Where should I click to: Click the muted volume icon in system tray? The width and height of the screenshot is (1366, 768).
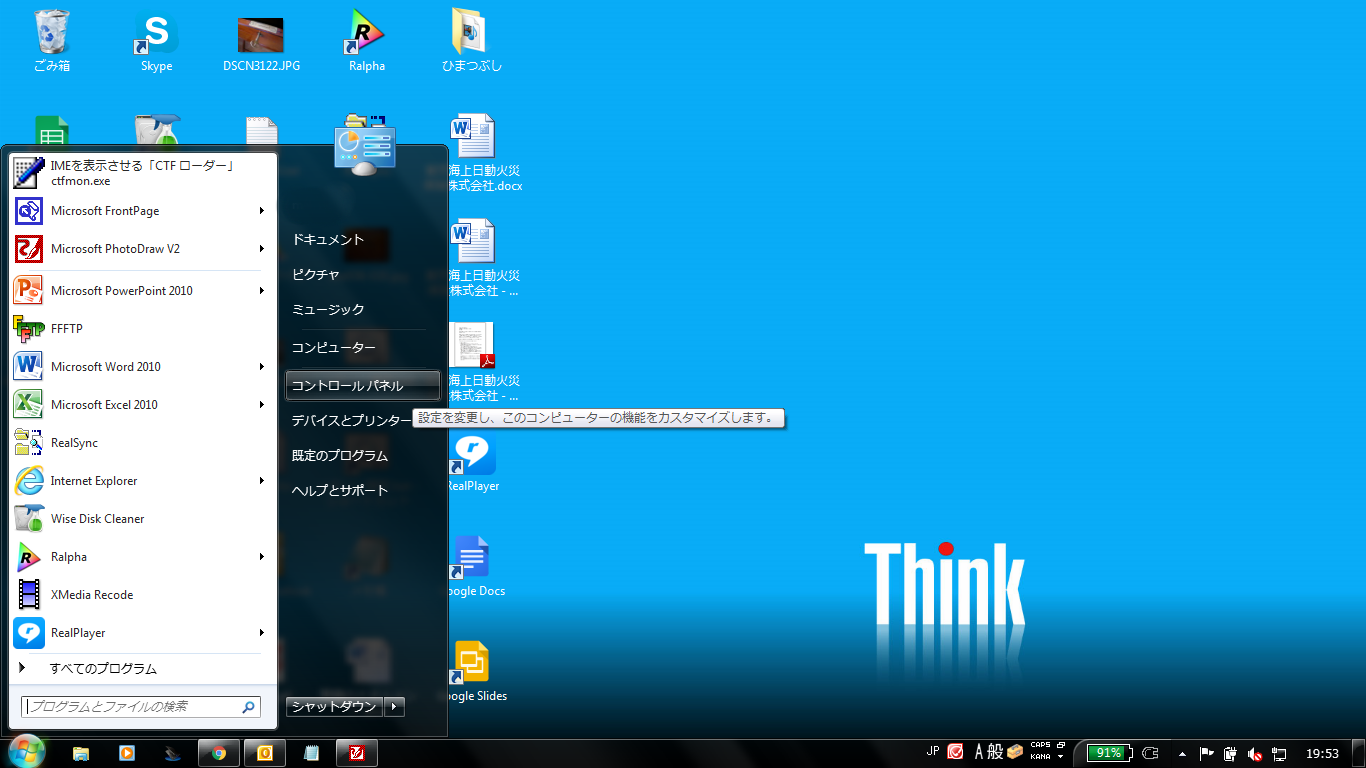[1254, 754]
